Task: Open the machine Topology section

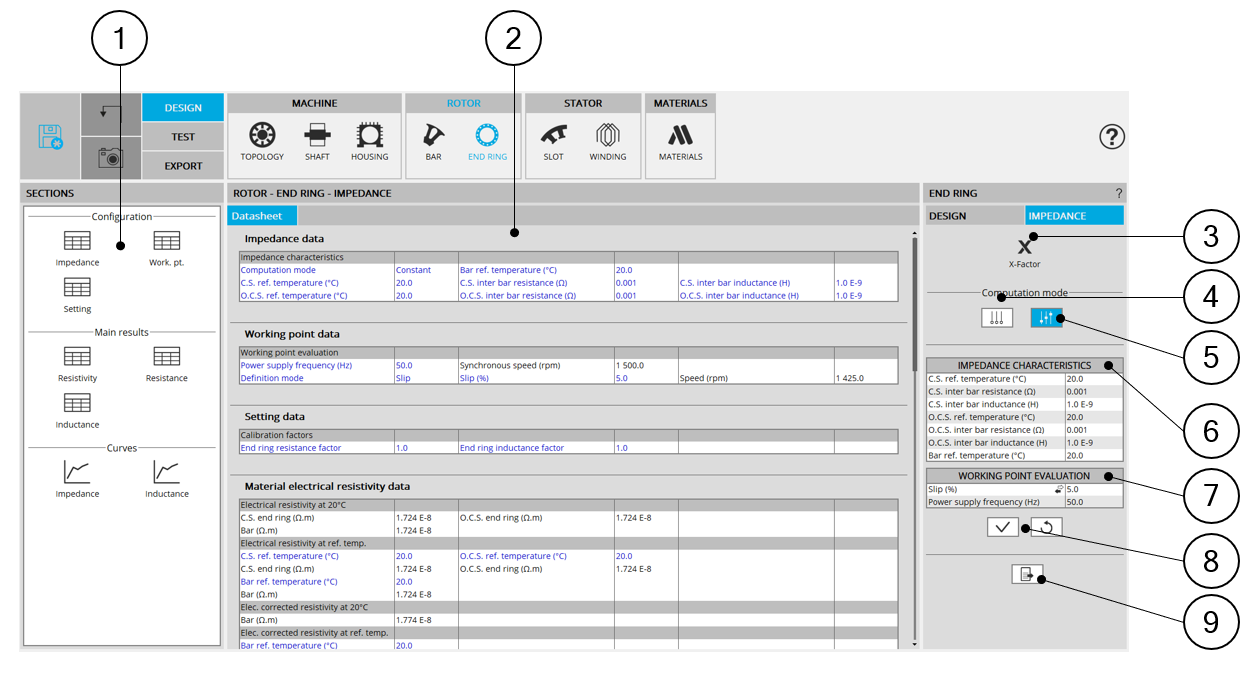Action: point(262,136)
